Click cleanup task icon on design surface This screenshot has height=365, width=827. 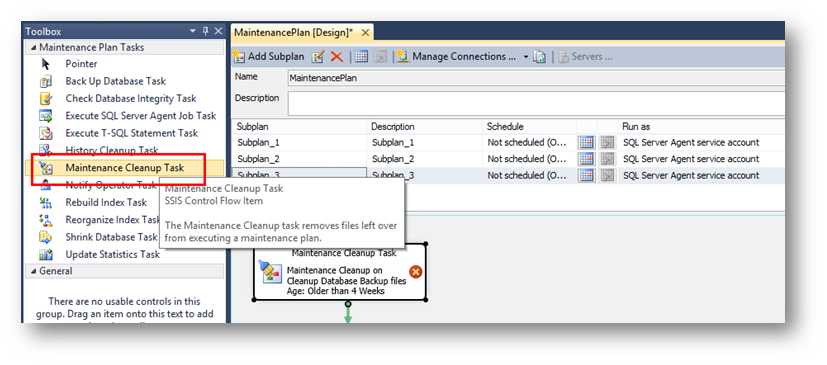[271, 273]
